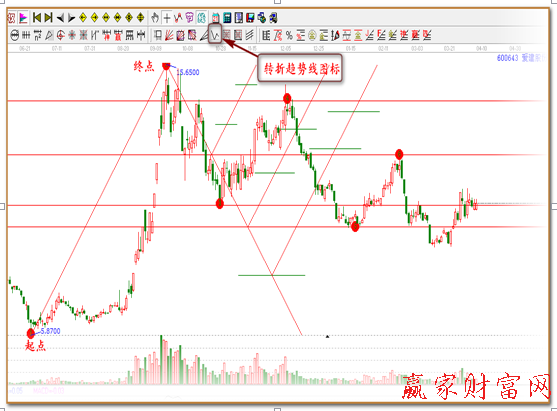Select the percent sign drawing tool
Viewport: 557px width, 411px height.
(290, 35)
